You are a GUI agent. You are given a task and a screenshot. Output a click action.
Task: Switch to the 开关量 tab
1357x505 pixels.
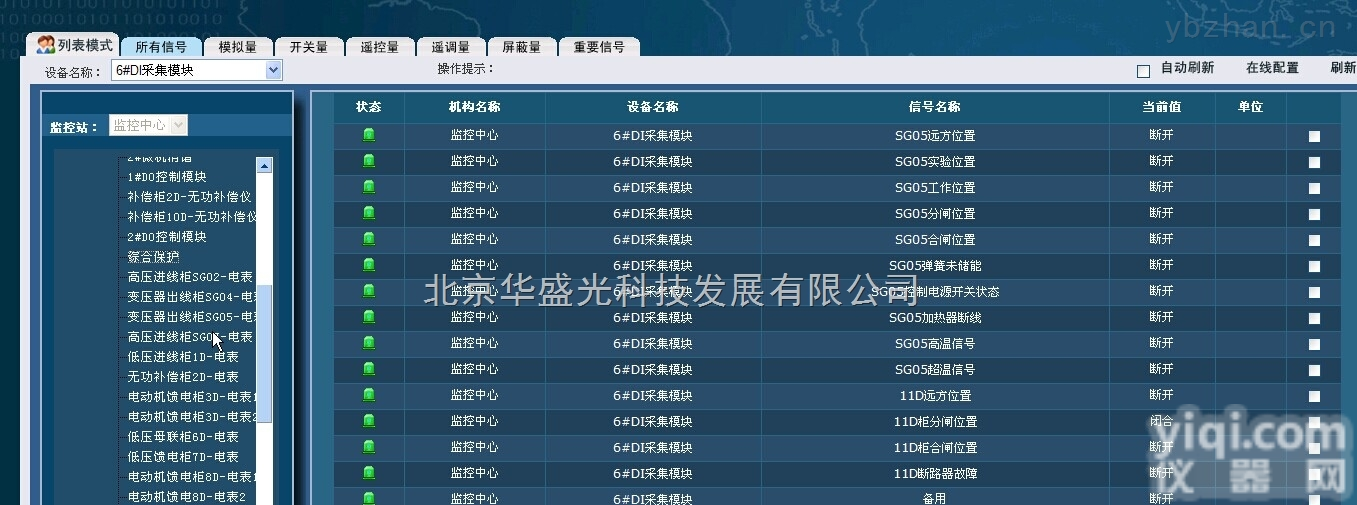click(x=308, y=47)
